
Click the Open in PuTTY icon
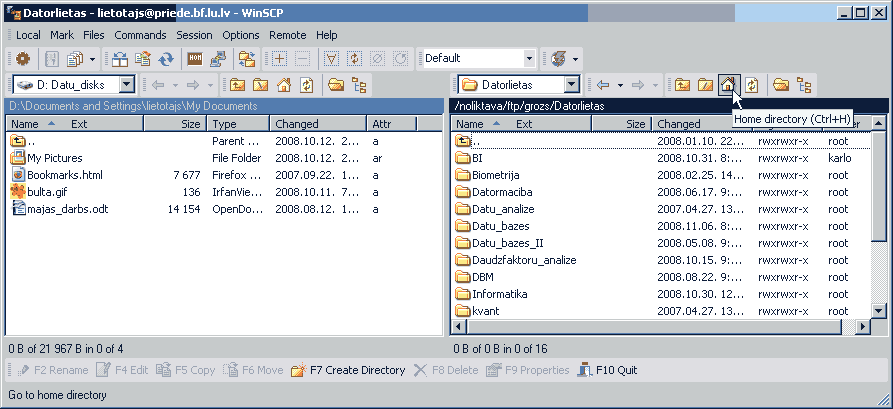(218, 58)
